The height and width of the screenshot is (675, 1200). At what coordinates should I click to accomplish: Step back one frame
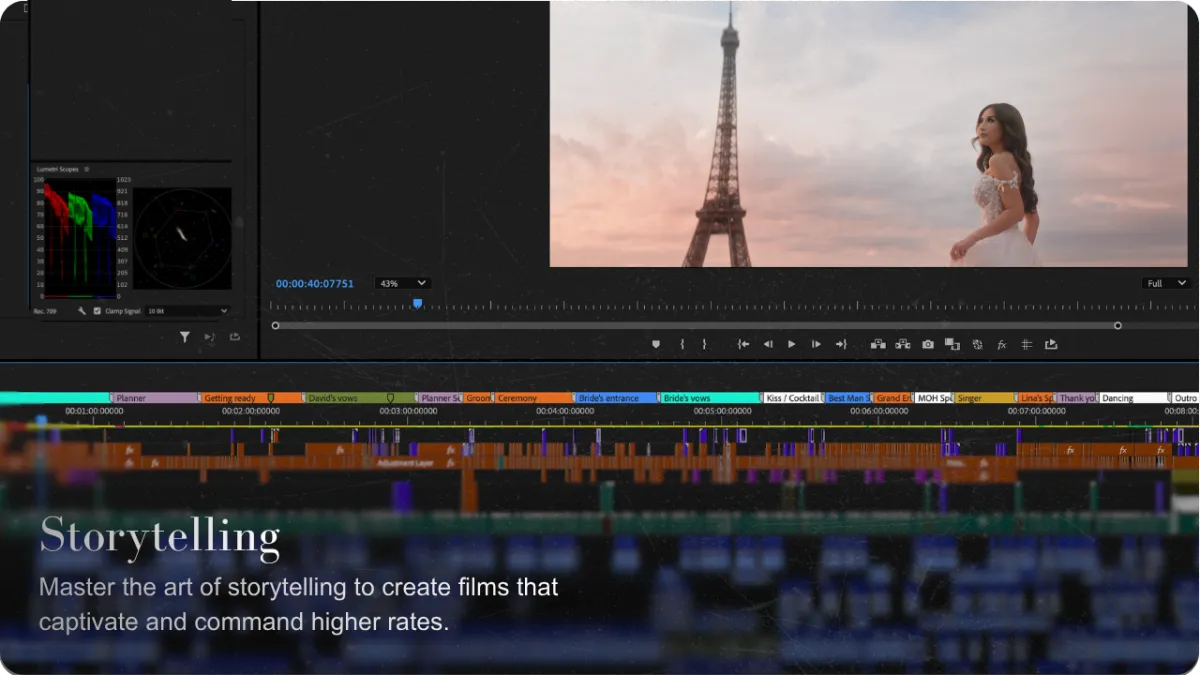[x=768, y=344]
